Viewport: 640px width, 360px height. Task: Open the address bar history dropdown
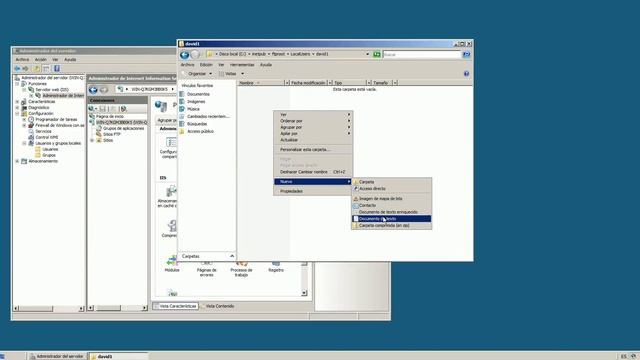click(367, 54)
